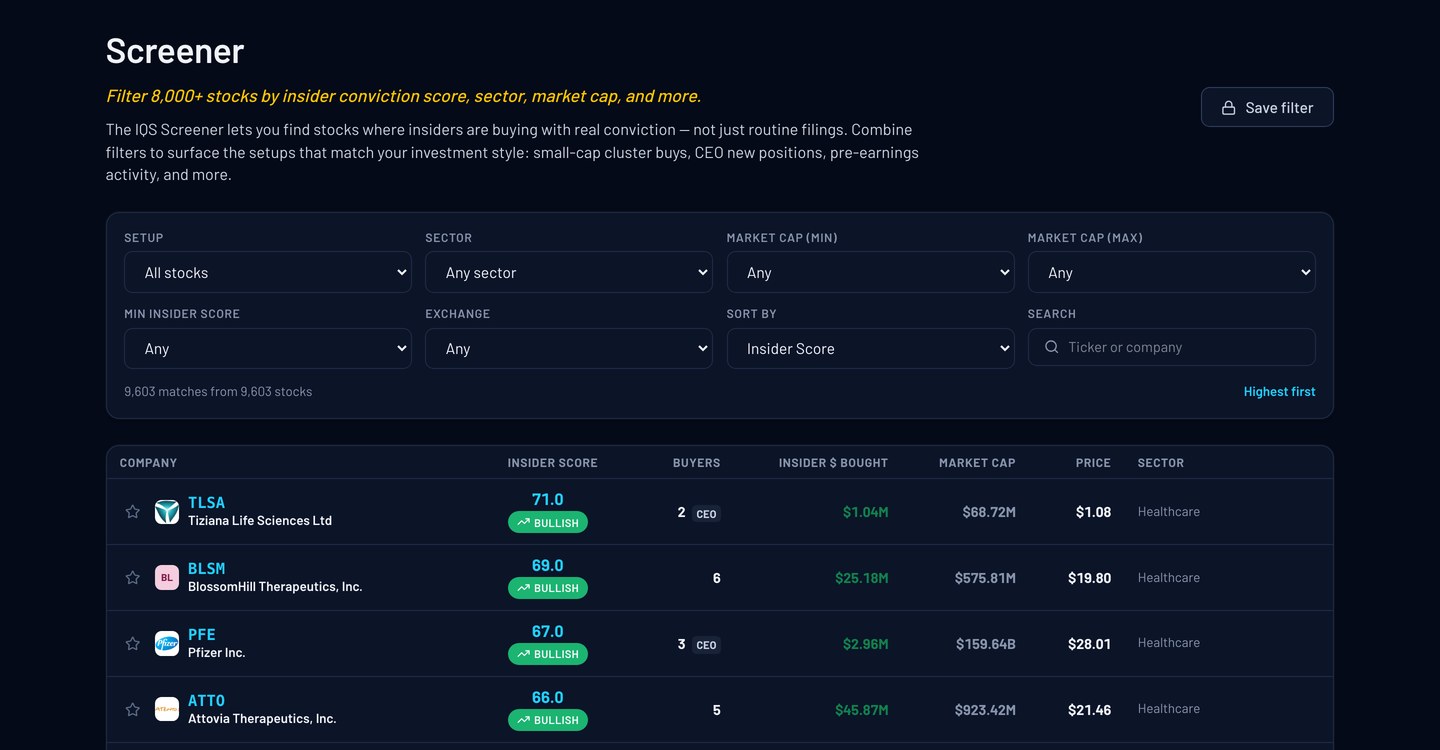1440x750 pixels.
Task: Toggle the Highest first sort order link
Action: [1279, 392]
